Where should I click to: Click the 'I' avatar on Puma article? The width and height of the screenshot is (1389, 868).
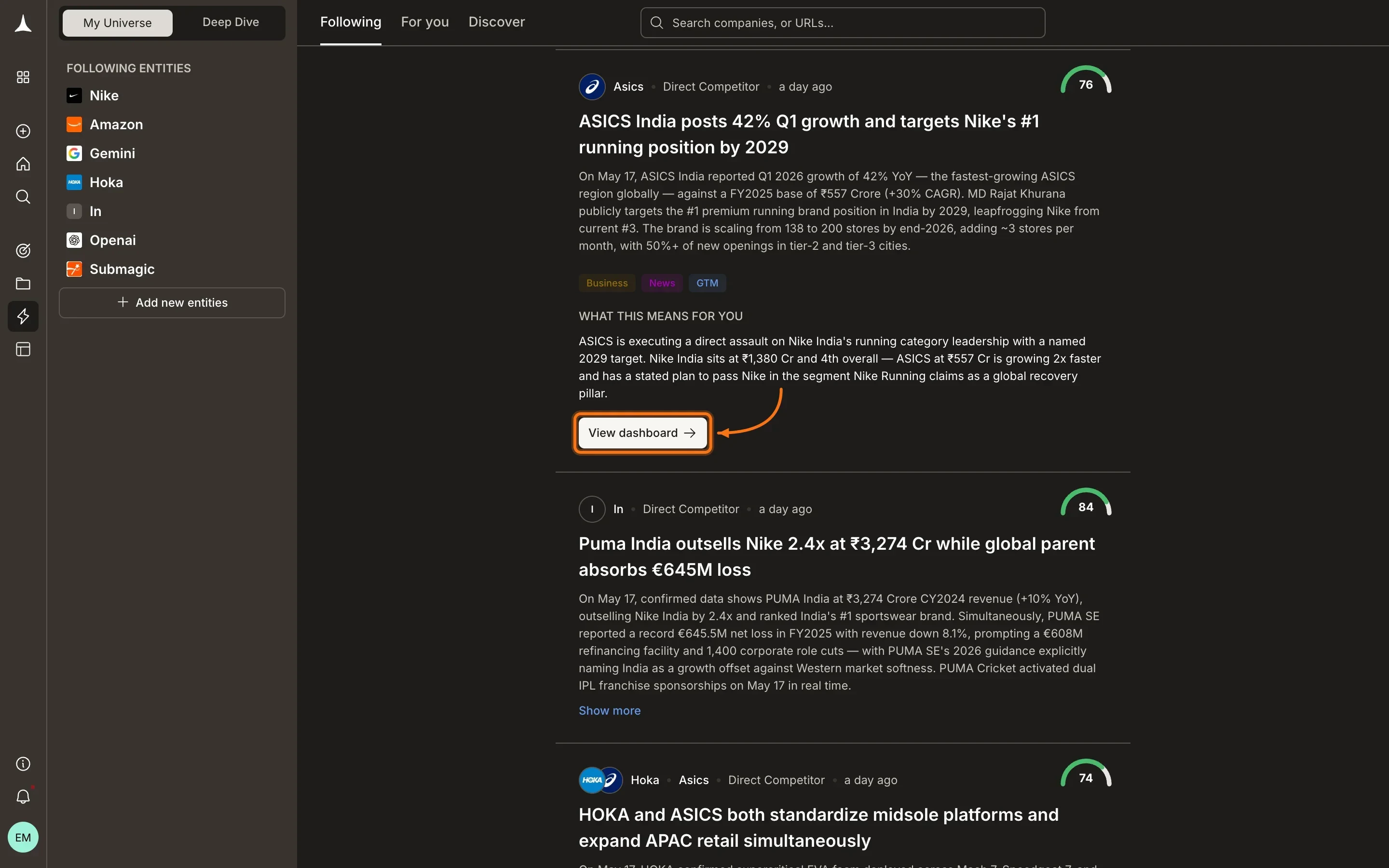coord(592,509)
